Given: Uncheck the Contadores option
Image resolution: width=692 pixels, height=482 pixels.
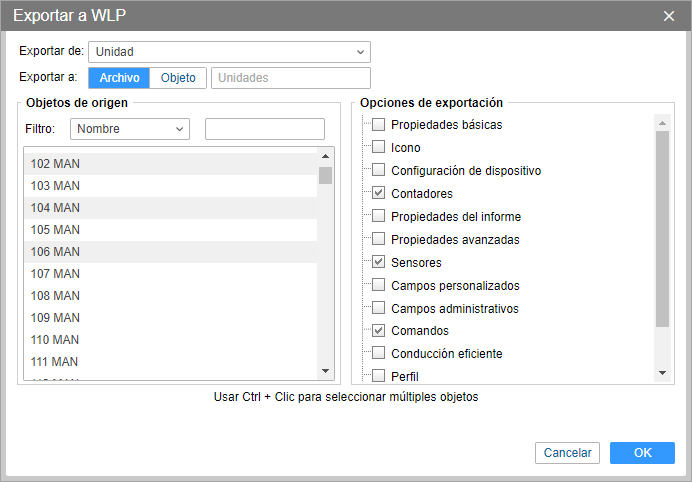Looking at the screenshot, I should (378, 193).
